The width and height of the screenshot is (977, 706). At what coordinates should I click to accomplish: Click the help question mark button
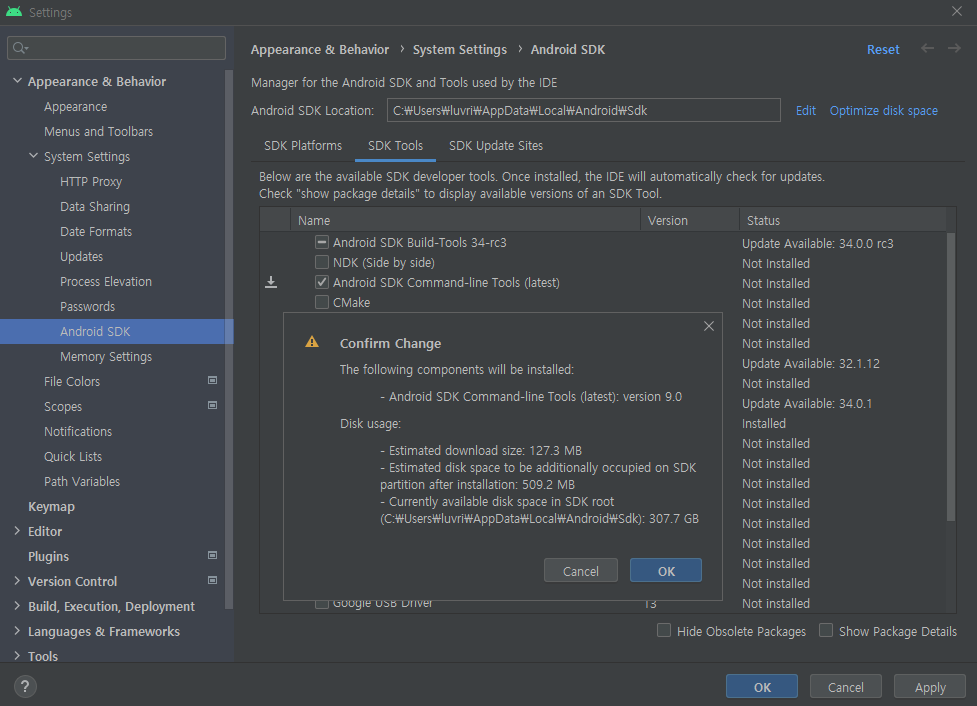tap(25, 687)
